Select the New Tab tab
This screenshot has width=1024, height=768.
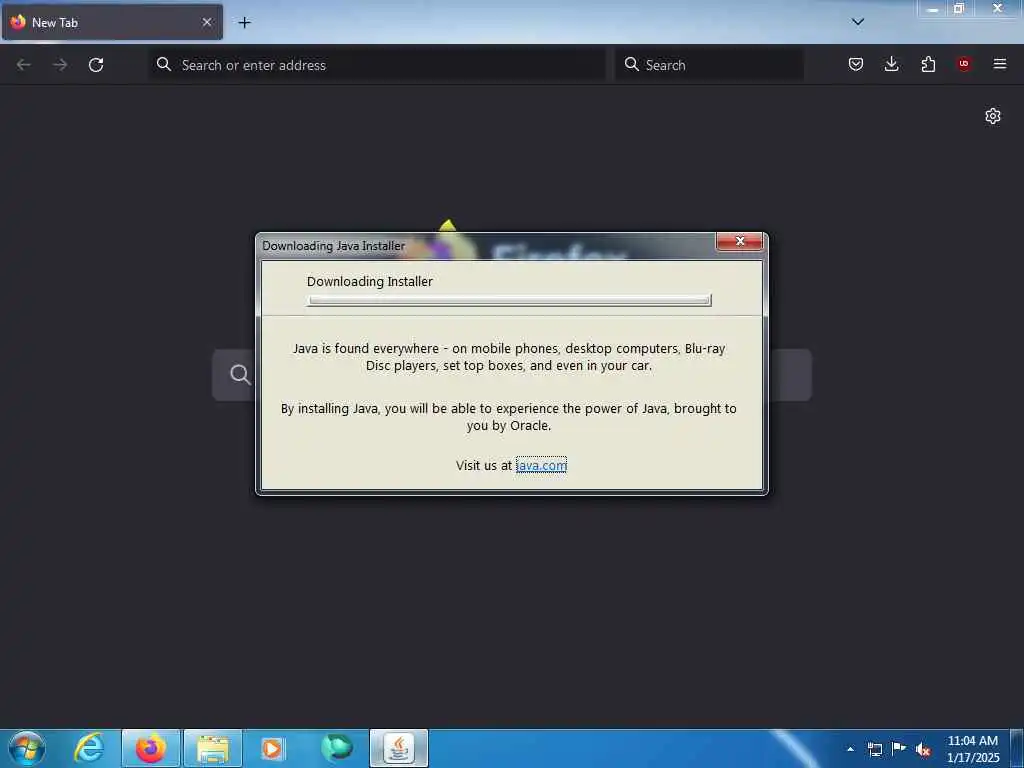click(x=112, y=22)
